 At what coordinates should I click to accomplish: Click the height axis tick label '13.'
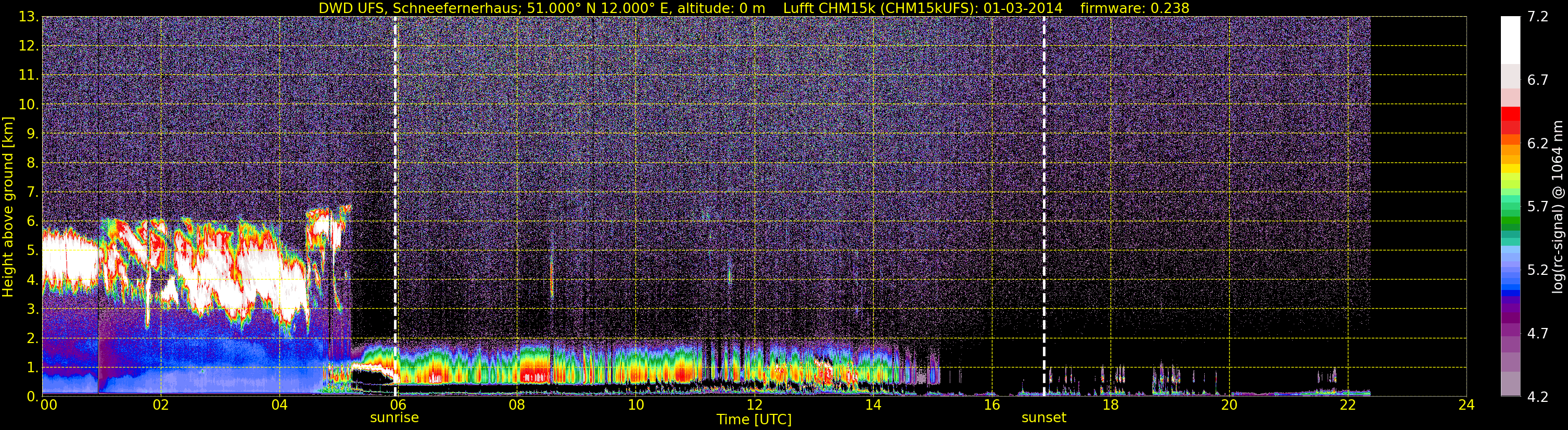click(29, 17)
